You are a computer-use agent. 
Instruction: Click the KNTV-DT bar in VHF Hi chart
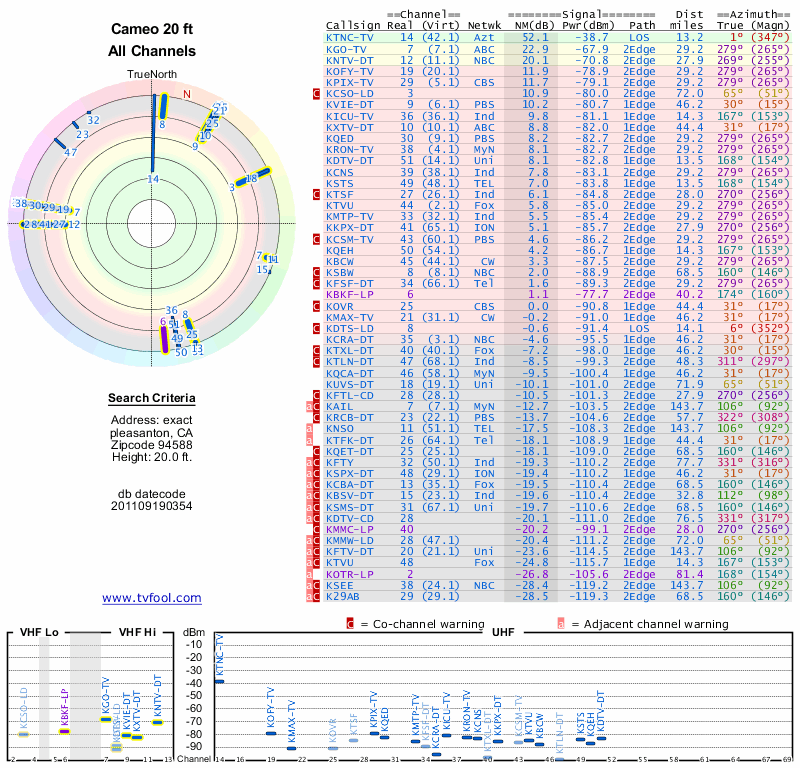pyautogui.click(x=157, y=722)
